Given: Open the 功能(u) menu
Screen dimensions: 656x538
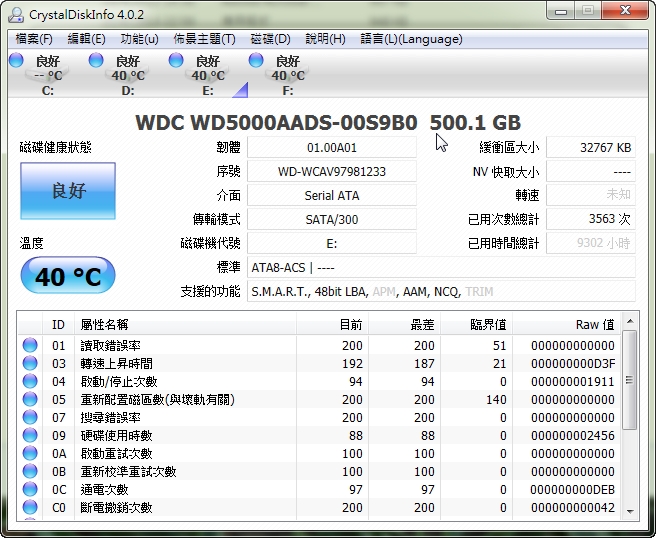Looking at the screenshot, I should click(x=139, y=39).
